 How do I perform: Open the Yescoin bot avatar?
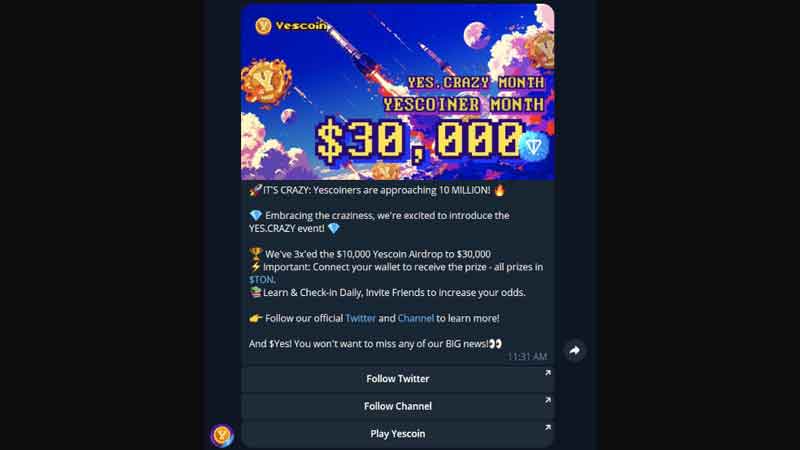[x=222, y=435]
